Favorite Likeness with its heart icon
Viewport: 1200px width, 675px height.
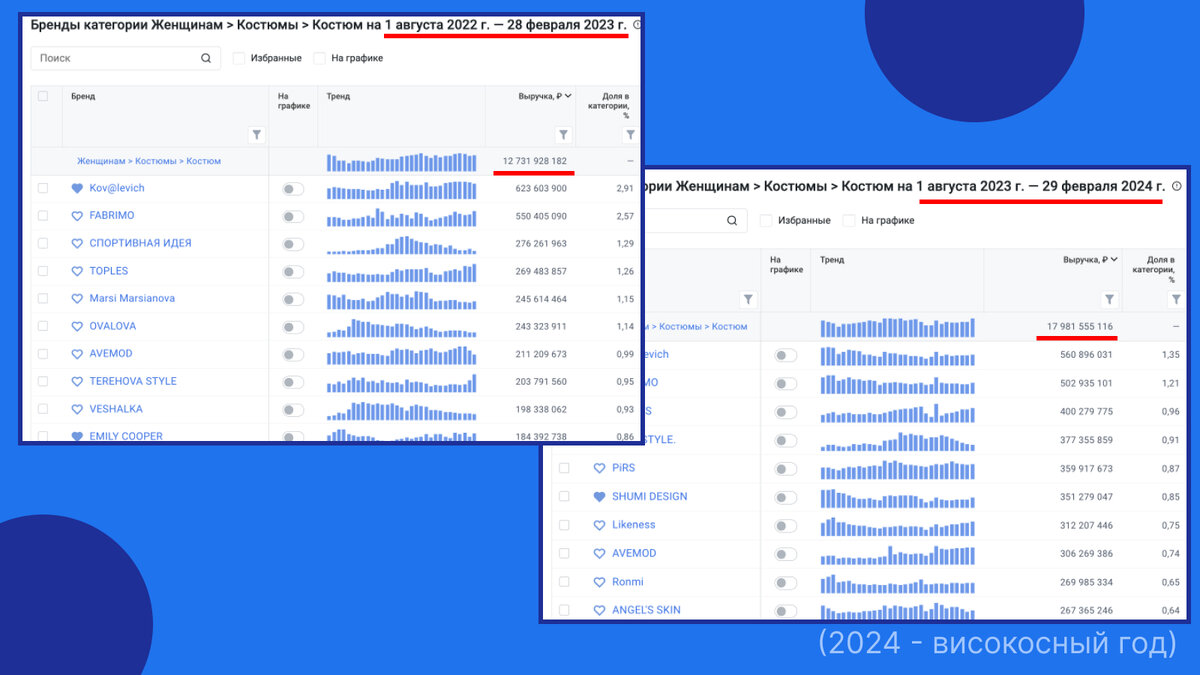point(599,525)
